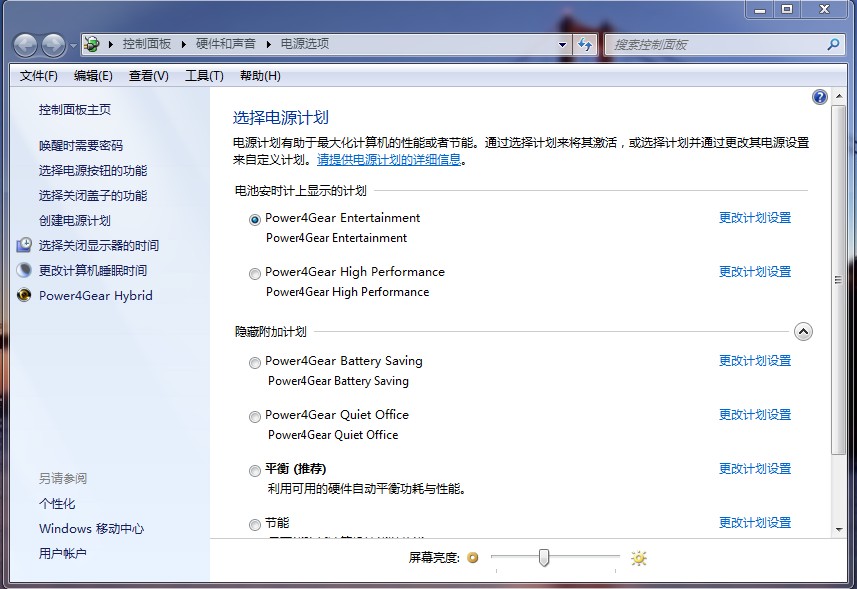Select Power4Gear Battery Saving plan
857x589 pixels.
(254, 363)
